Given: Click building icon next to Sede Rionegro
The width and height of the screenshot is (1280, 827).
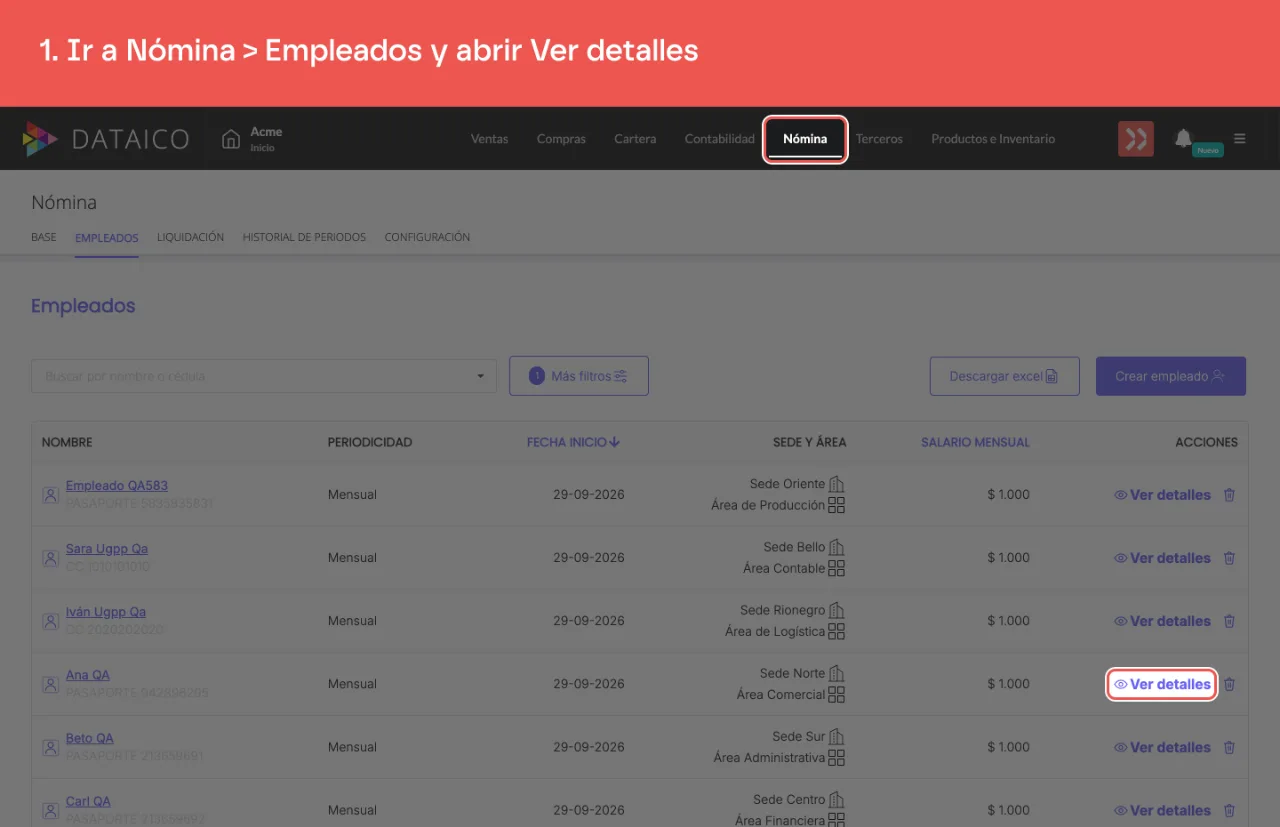Looking at the screenshot, I should [x=837, y=610].
